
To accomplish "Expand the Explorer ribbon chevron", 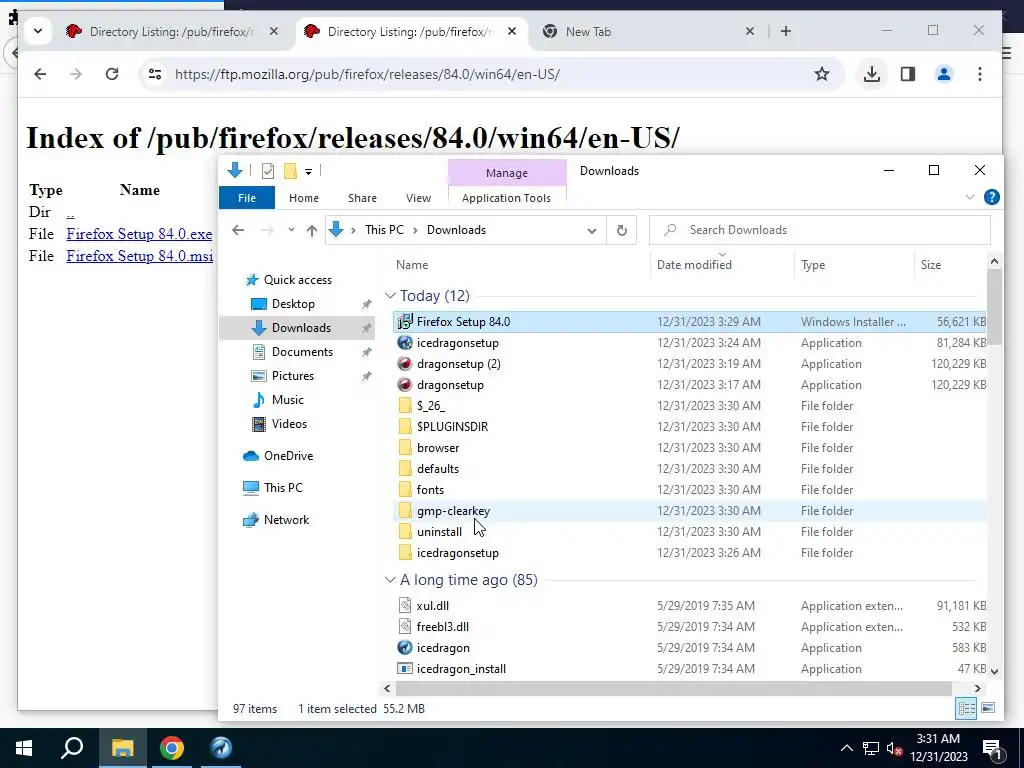I will (970, 197).
